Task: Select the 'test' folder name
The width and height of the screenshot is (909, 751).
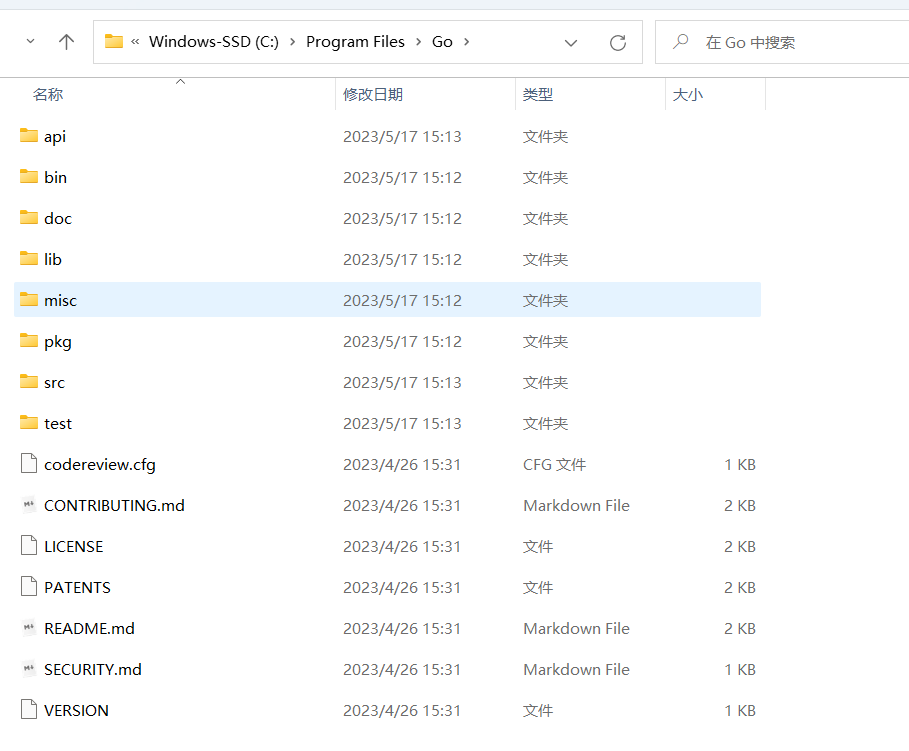Action: (58, 424)
